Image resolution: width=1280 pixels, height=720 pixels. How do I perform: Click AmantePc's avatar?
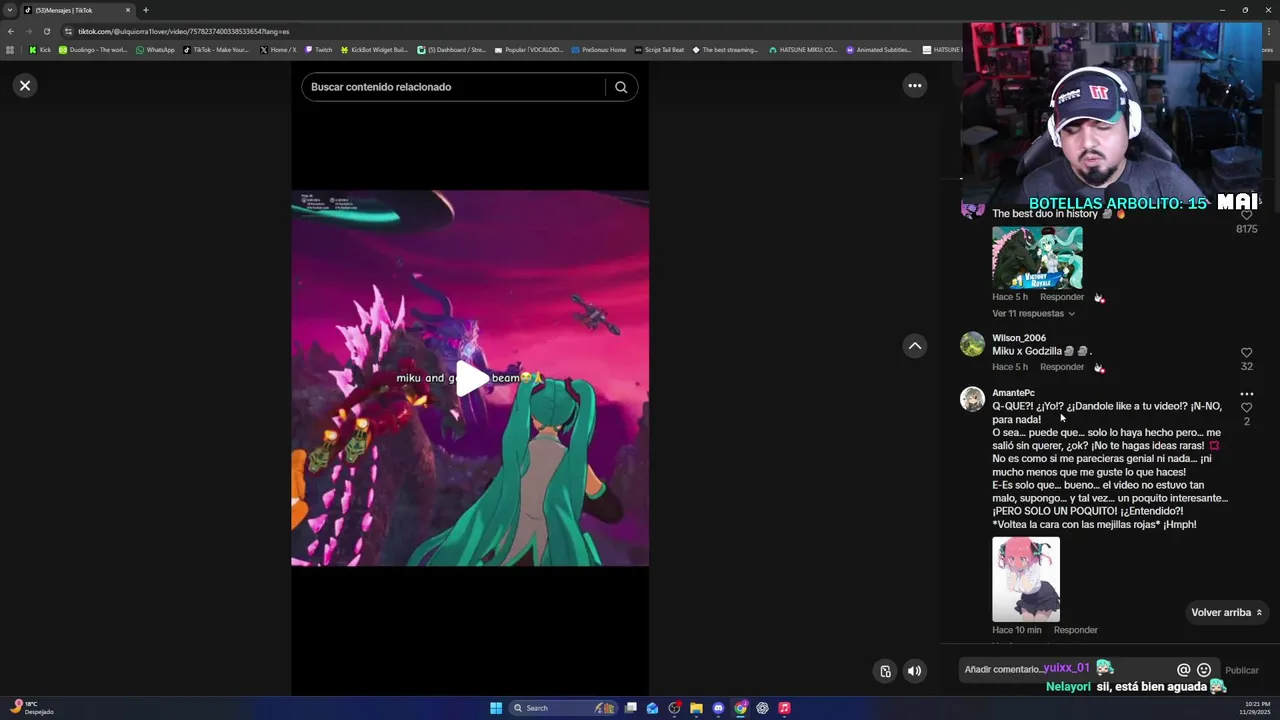click(x=972, y=399)
